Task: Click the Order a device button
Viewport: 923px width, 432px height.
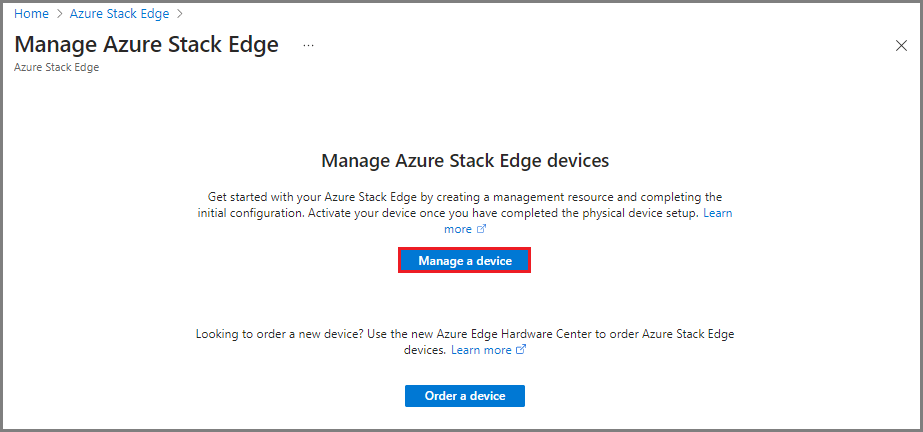Action: pyautogui.click(x=465, y=396)
